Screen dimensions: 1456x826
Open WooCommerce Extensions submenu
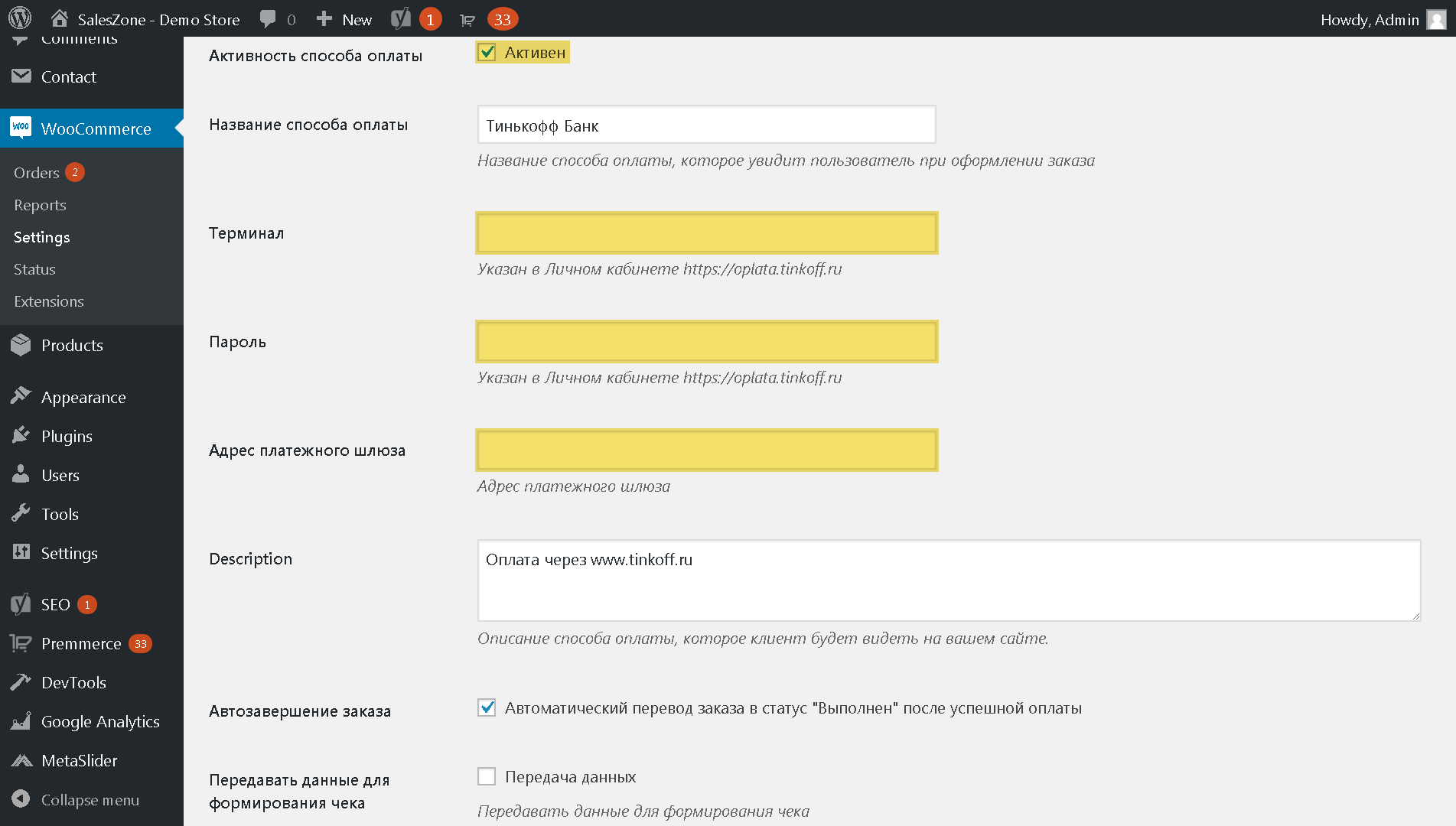pyautogui.click(x=49, y=301)
